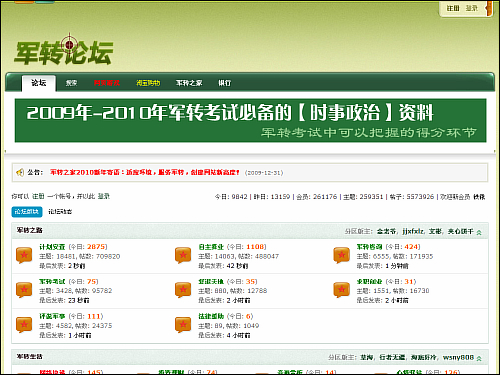500x375 pixels.
Task: Open the last post '1 小时前'
Action: point(80,335)
